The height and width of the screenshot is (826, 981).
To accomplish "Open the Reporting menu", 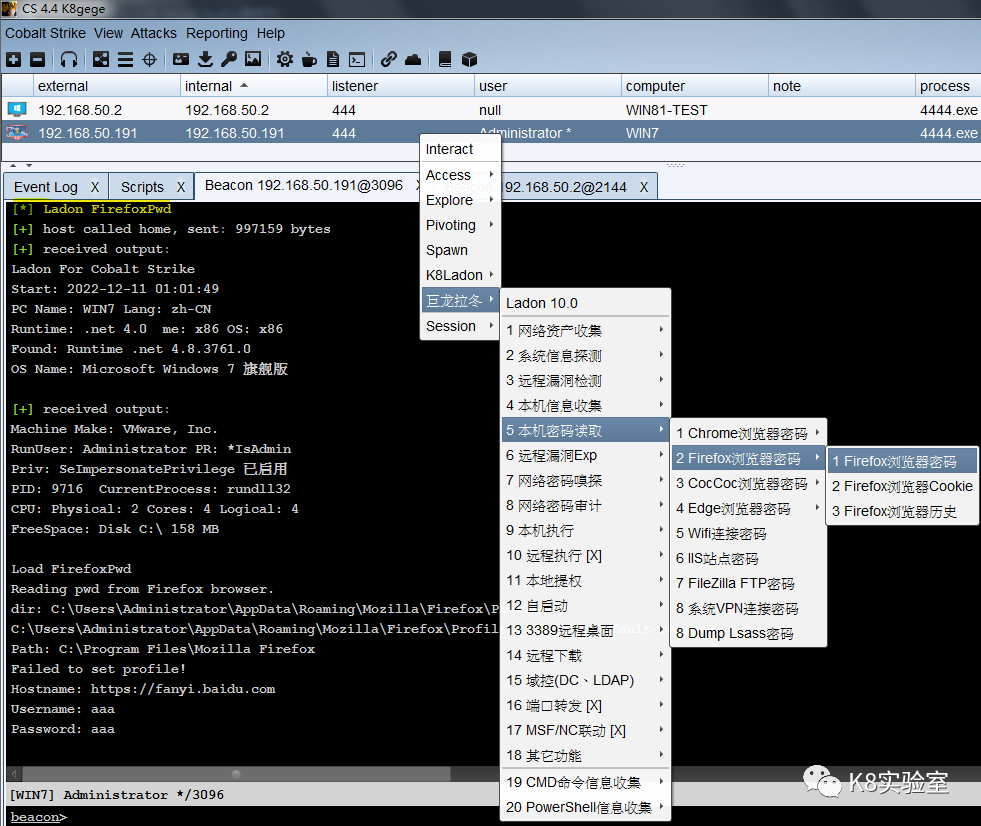I will pos(216,33).
